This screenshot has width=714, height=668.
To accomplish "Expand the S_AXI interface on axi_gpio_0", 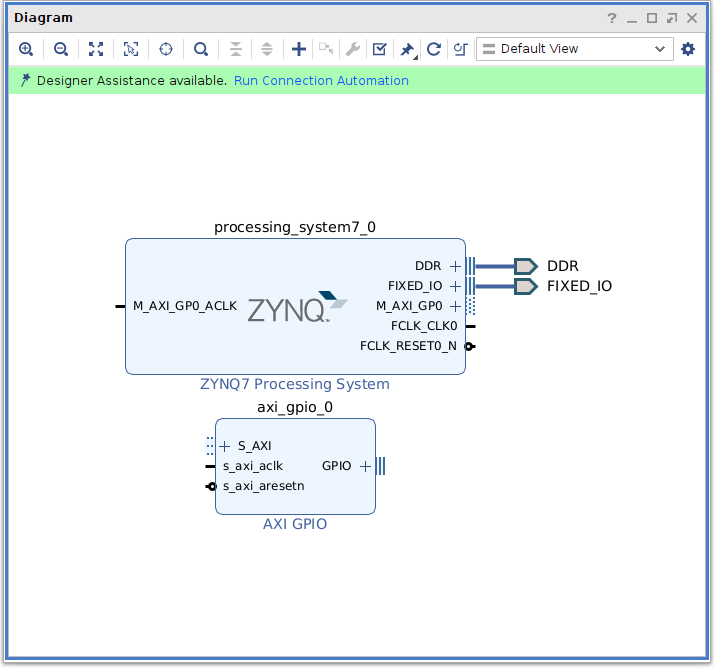I will click(224, 446).
